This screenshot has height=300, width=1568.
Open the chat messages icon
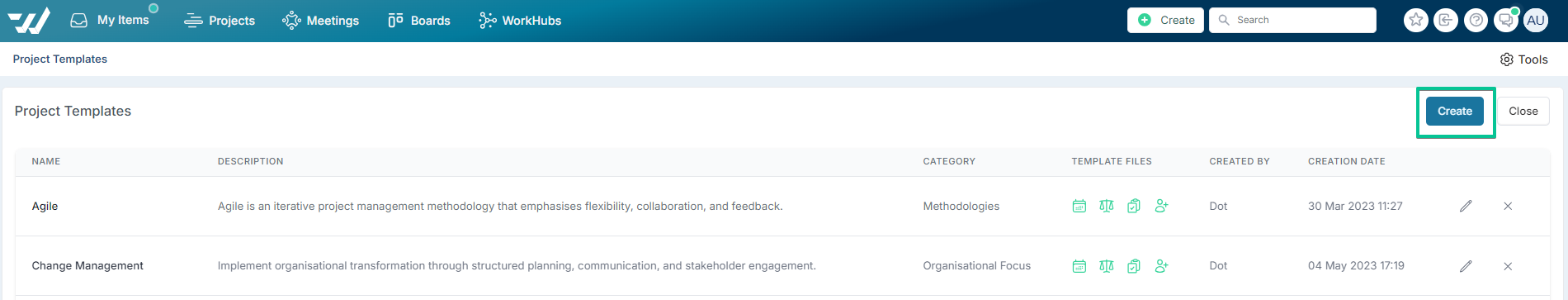(x=1505, y=20)
